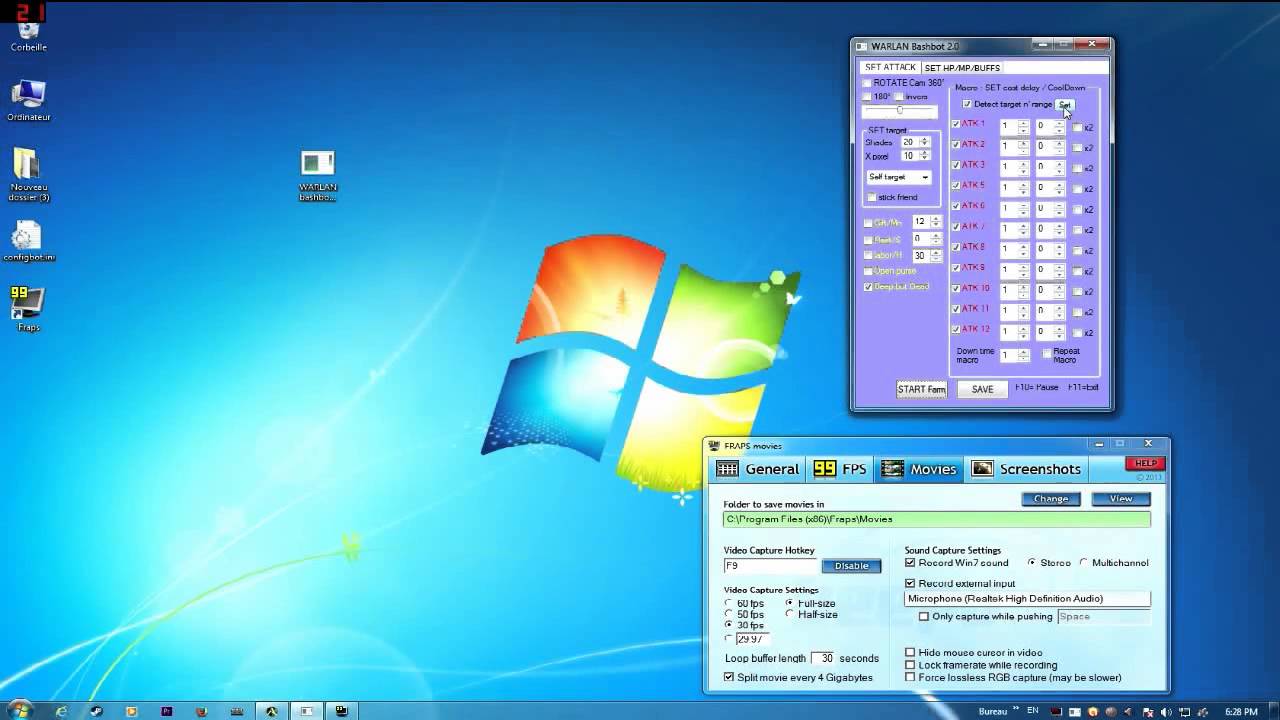Viewport: 1280px width, 720px height.
Task: Open the Microphone (Realtek) input dropdown
Action: point(1027,599)
